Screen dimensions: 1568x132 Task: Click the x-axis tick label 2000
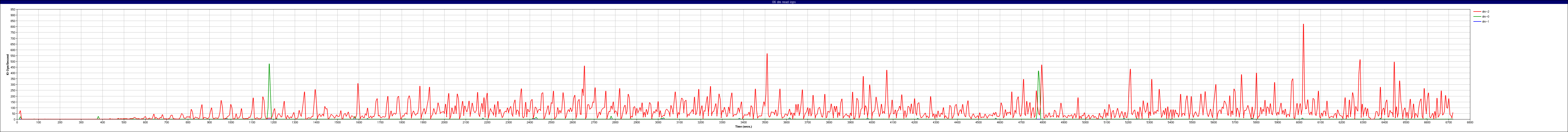(444, 122)
